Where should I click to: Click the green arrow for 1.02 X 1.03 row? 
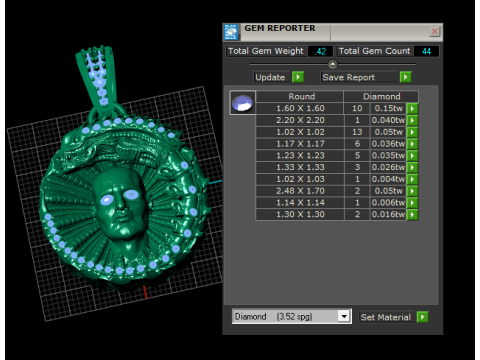tap(412, 179)
